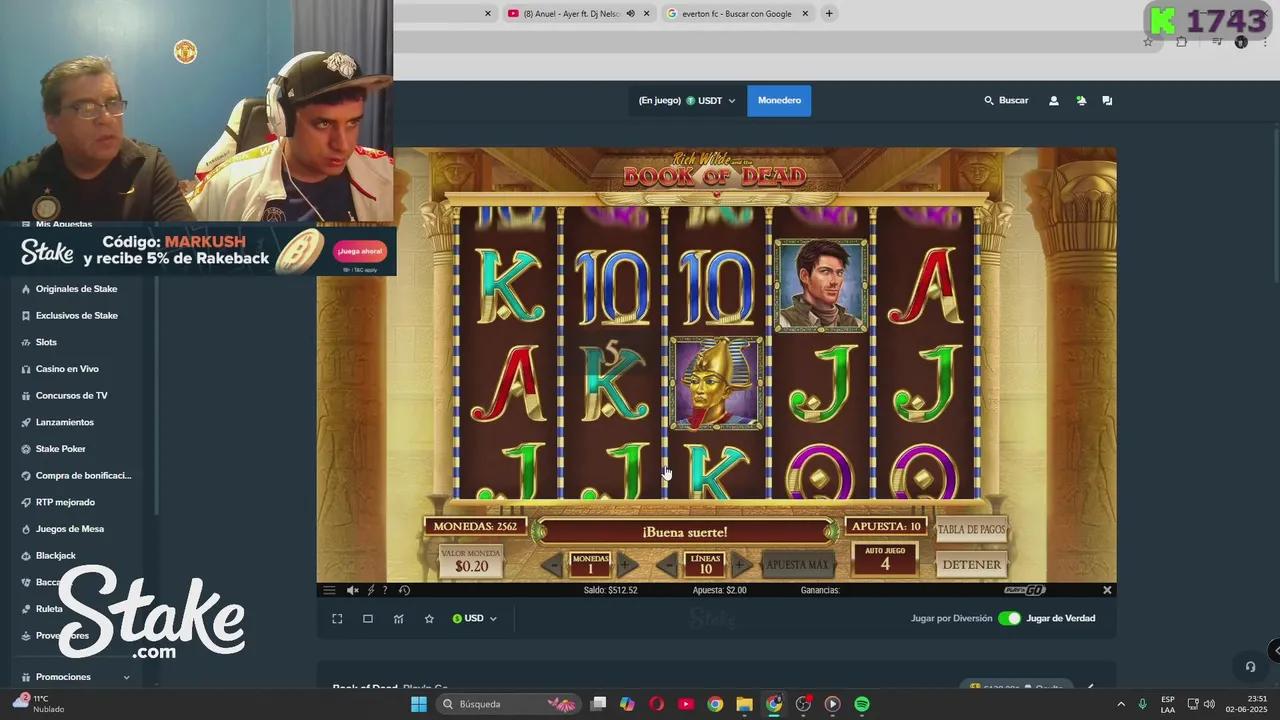Screen dimensions: 1280x720
Task: Click the Monedero button
Action: click(779, 101)
